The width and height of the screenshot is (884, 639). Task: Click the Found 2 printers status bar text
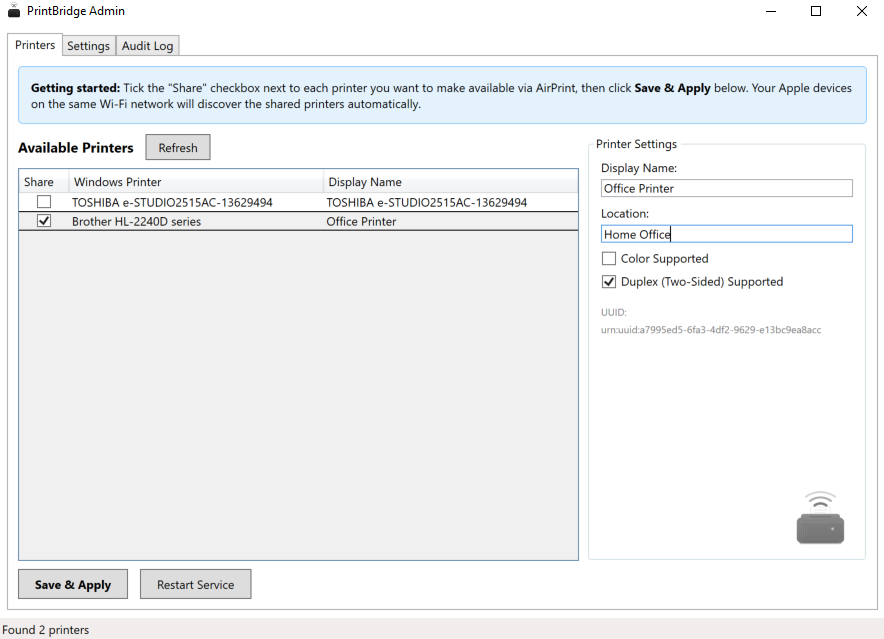[44, 629]
